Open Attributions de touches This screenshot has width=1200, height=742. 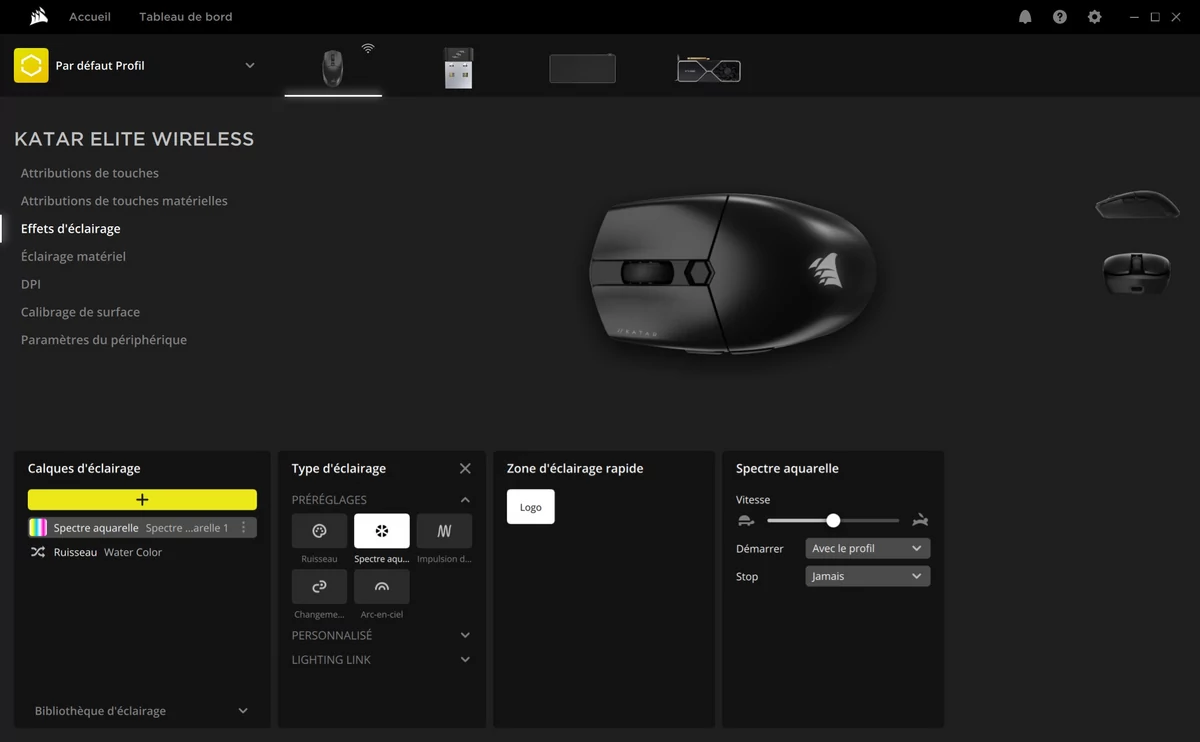(x=90, y=173)
